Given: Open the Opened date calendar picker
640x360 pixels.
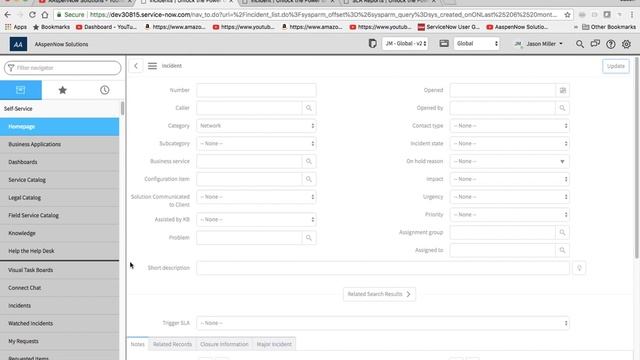Looking at the screenshot, I should click(562, 90).
